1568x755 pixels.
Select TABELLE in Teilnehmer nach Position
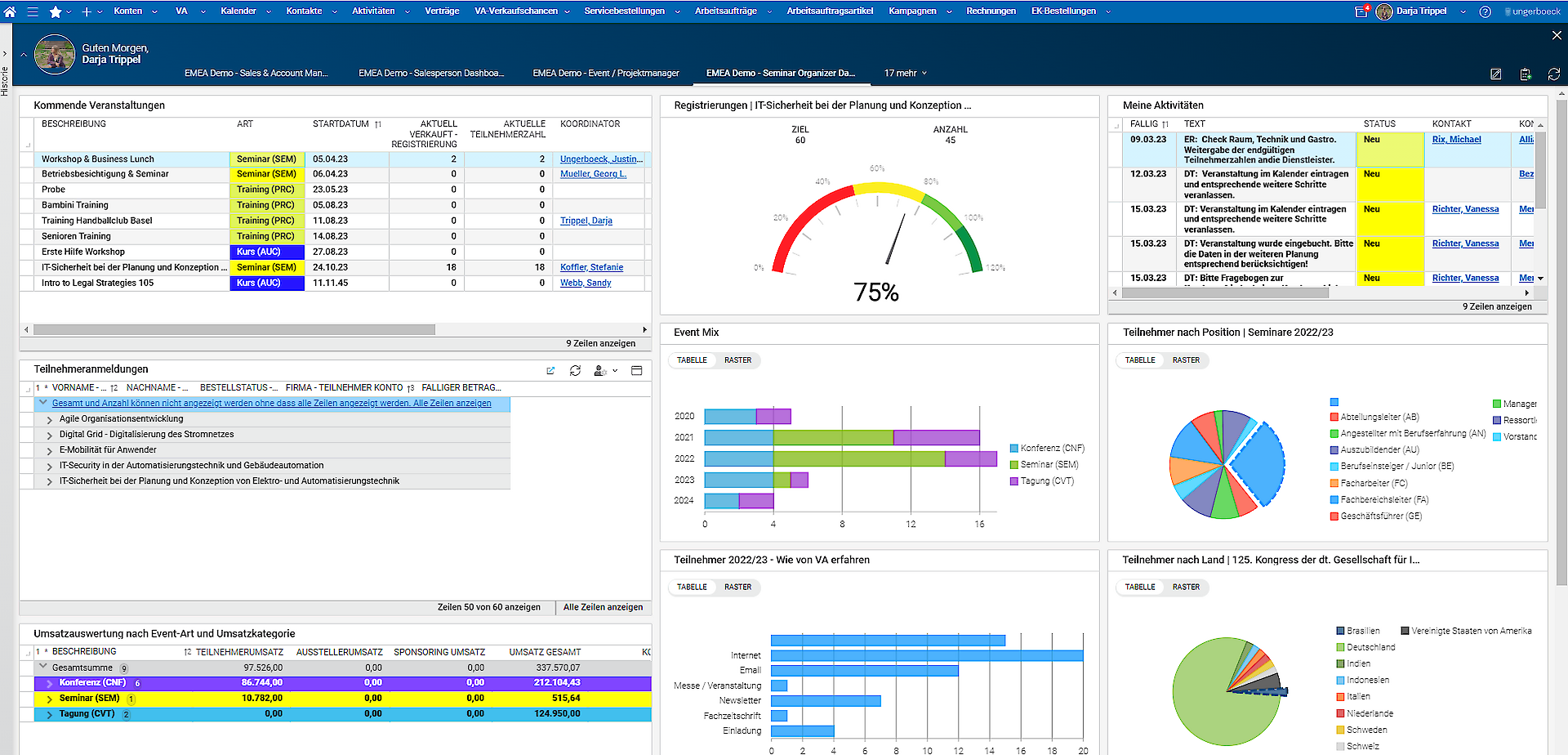[1140, 360]
